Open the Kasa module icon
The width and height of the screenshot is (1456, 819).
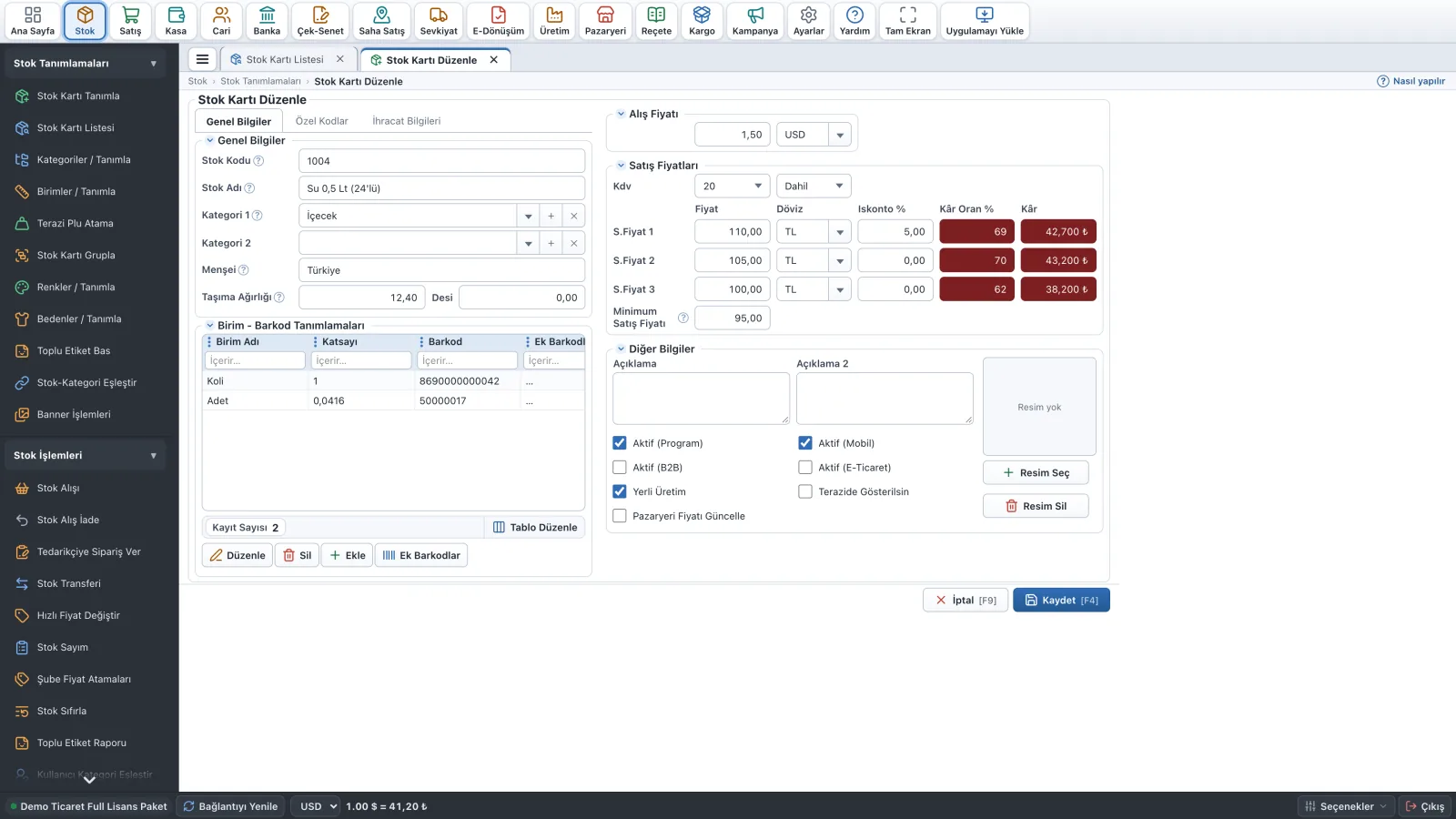(176, 21)
